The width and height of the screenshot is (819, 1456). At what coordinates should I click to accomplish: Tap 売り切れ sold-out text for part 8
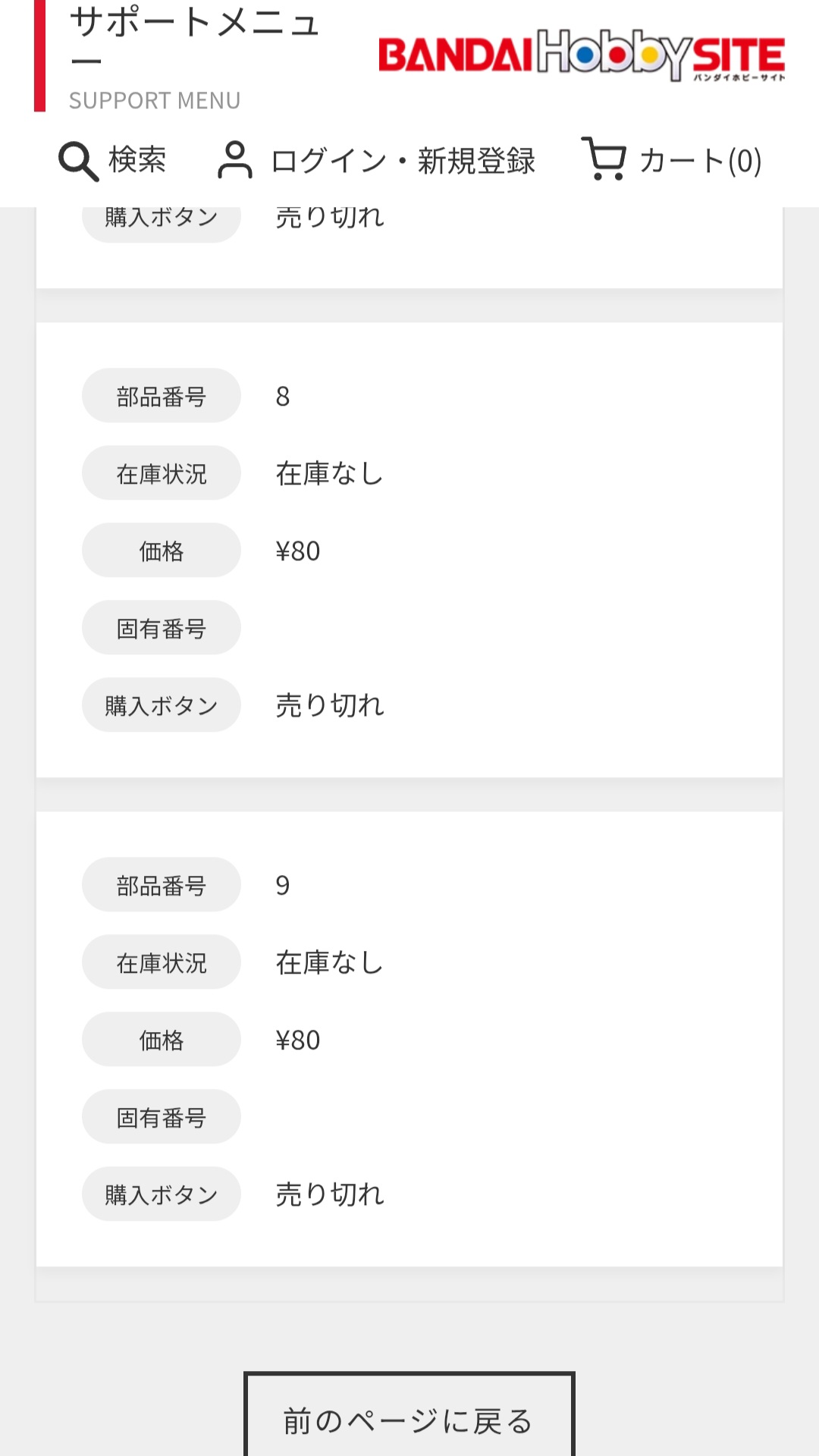click(x=330, y=705)
